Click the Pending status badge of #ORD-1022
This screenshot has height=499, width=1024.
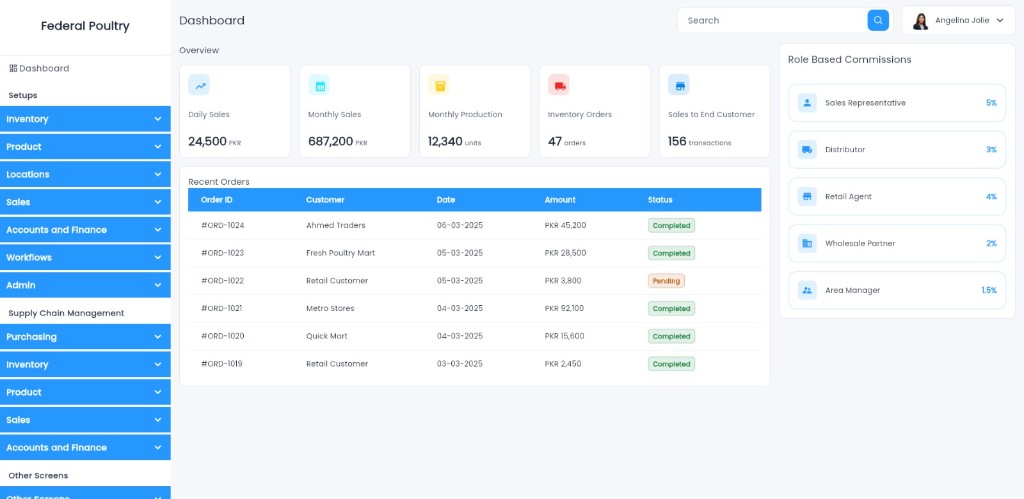coord(666,281)
